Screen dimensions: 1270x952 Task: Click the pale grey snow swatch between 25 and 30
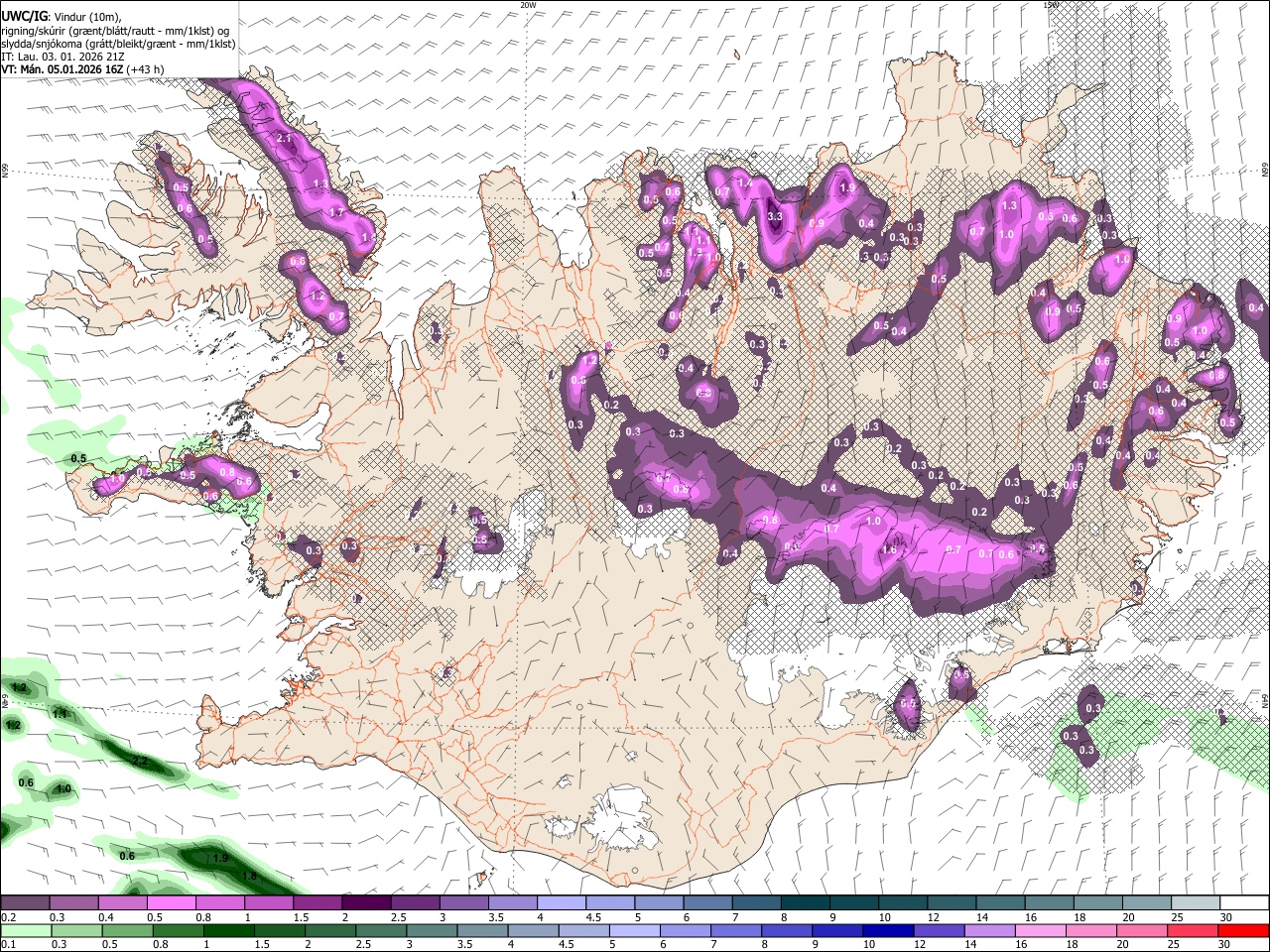tap(1196, 903)
